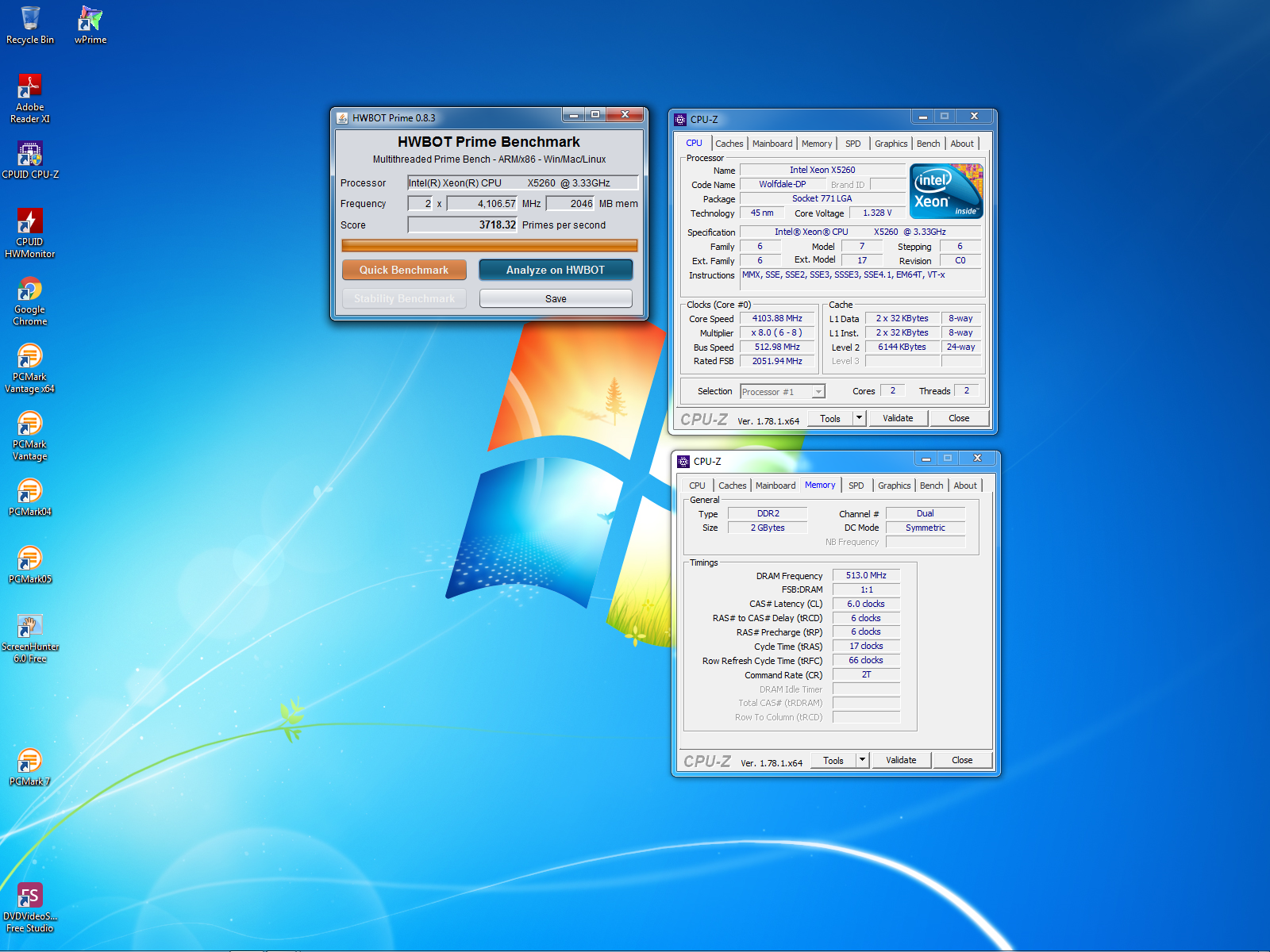The height and width of the screenshot is (952, 1270).
Task: Open Mainboard tab in upper CPU-Z
Action: point(772,144)
